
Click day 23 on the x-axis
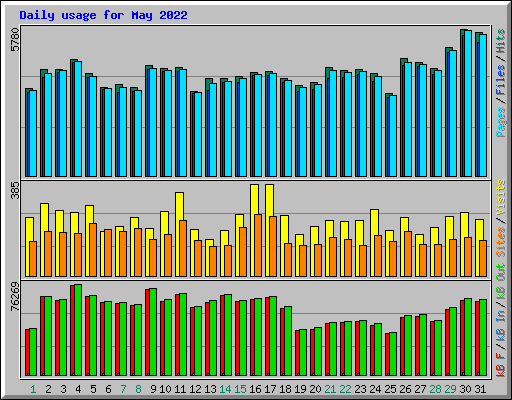coord(360,389)
